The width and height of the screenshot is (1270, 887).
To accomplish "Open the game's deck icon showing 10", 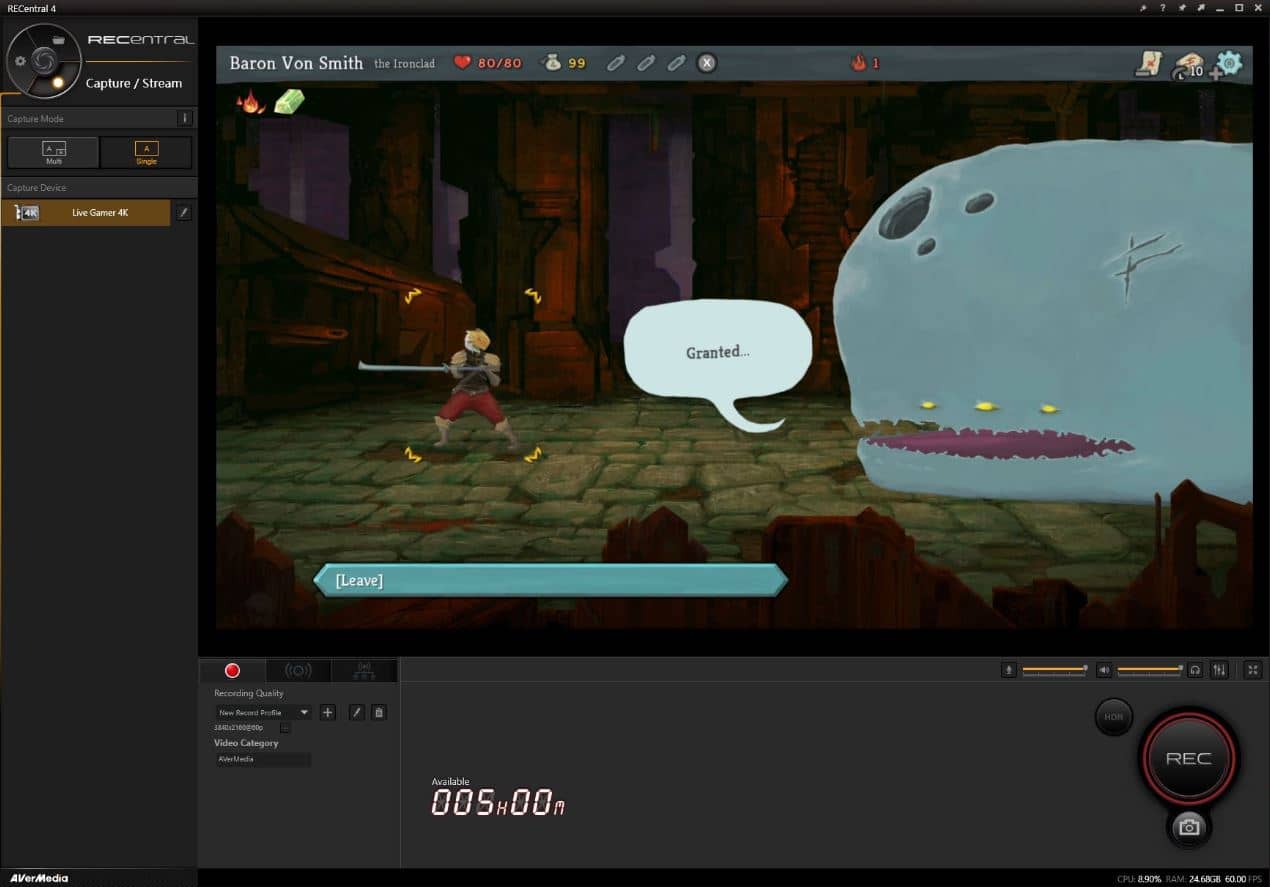I will (1188, 65).
